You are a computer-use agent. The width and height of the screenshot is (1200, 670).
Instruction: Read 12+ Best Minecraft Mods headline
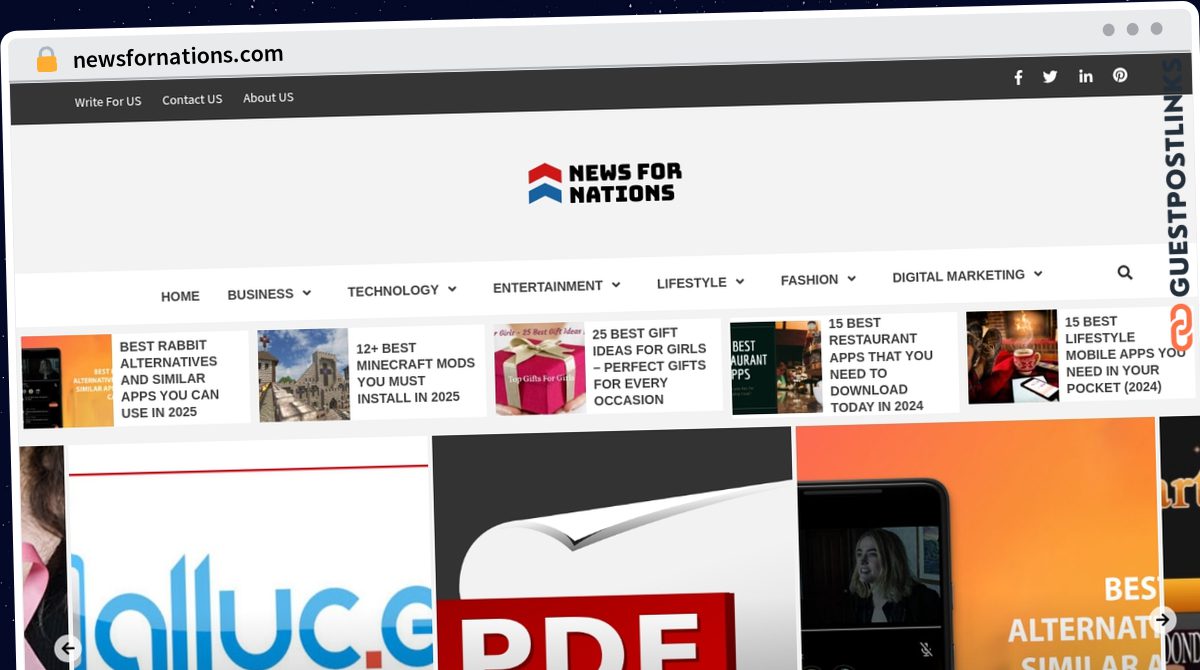(x=415, y=372)
